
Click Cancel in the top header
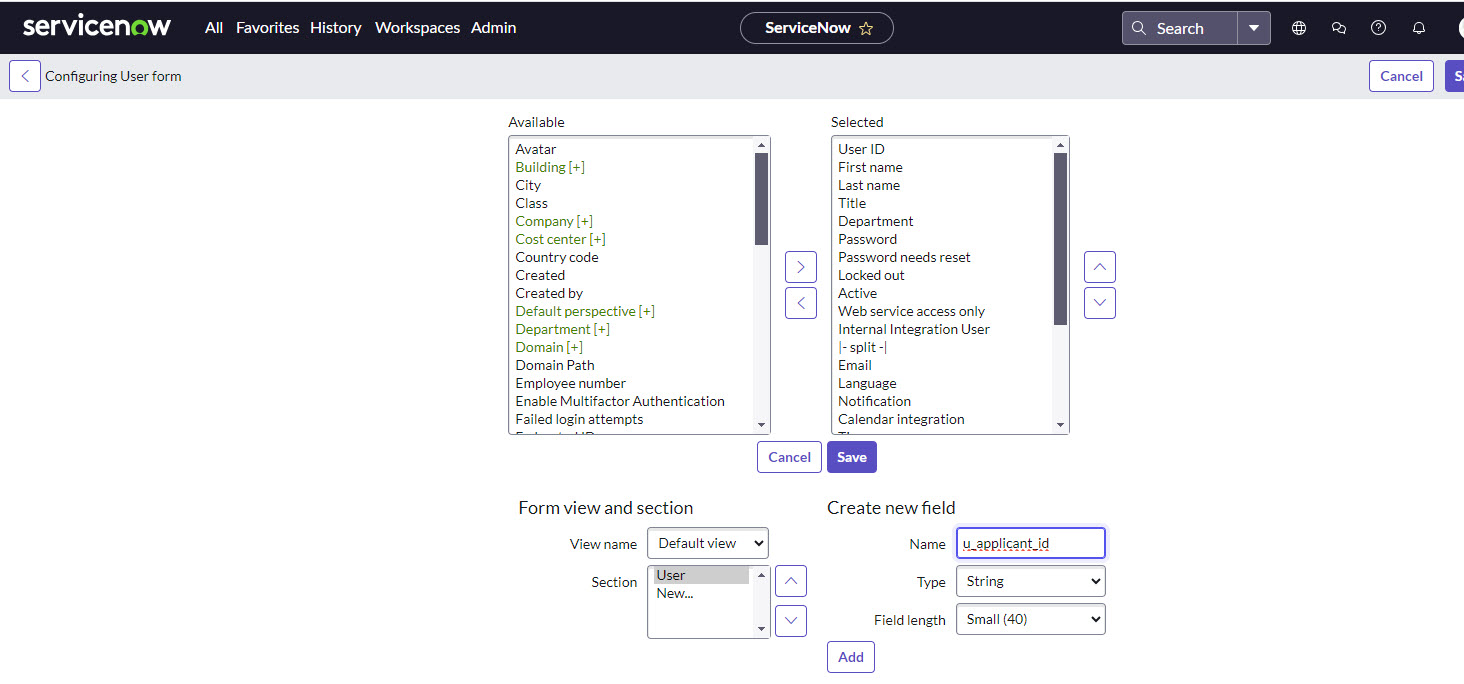tap(1401, 76)
